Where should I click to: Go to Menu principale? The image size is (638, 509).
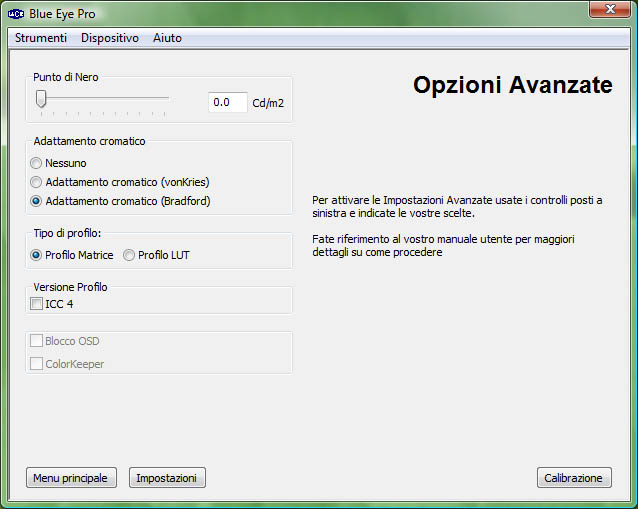[71, 478]
